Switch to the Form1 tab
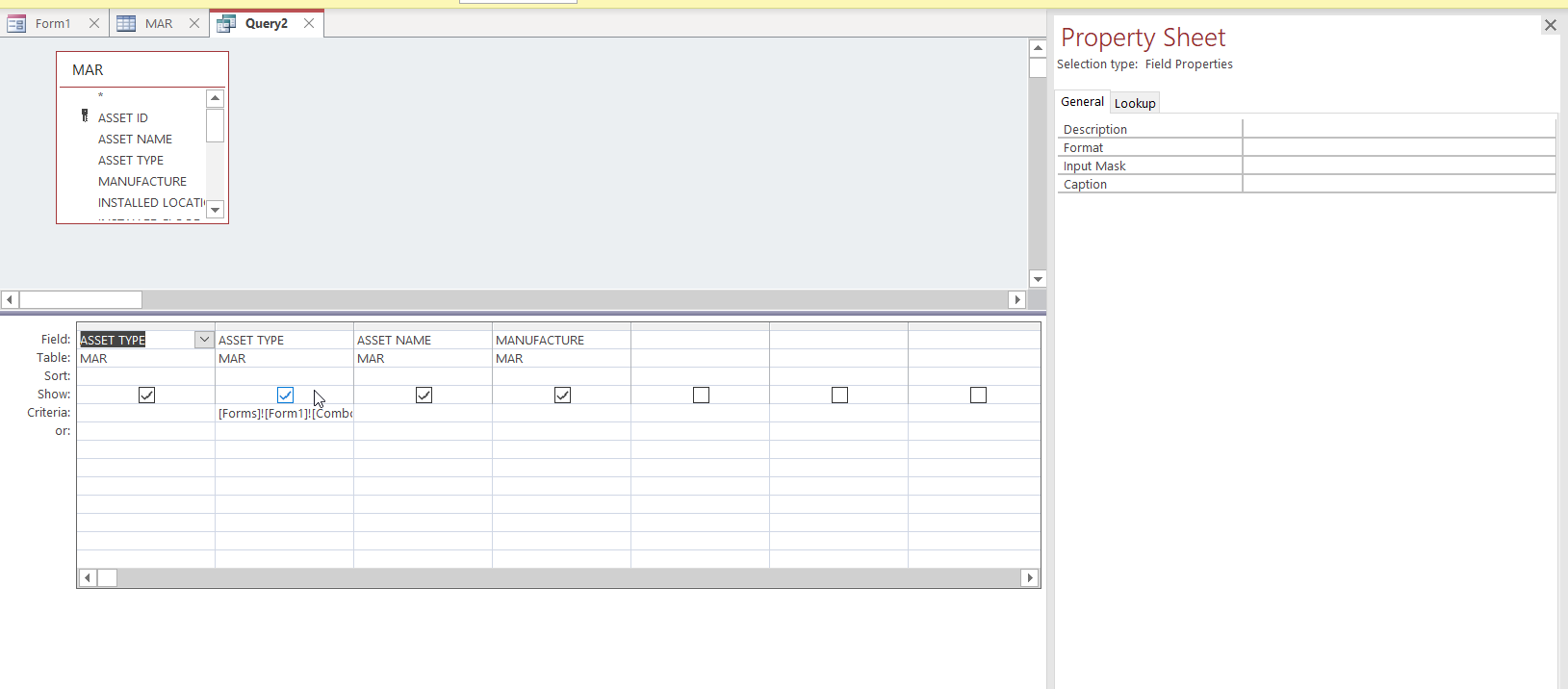The height and width of the screenshot is (689, 1568). 53,24
